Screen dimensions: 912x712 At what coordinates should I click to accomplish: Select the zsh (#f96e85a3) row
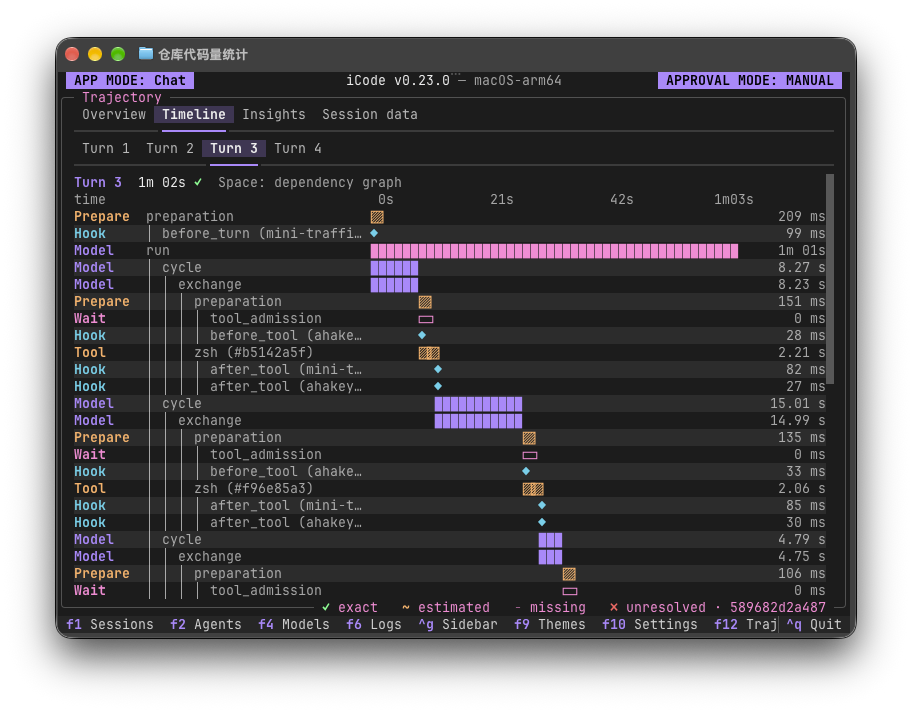click(450, 489)
